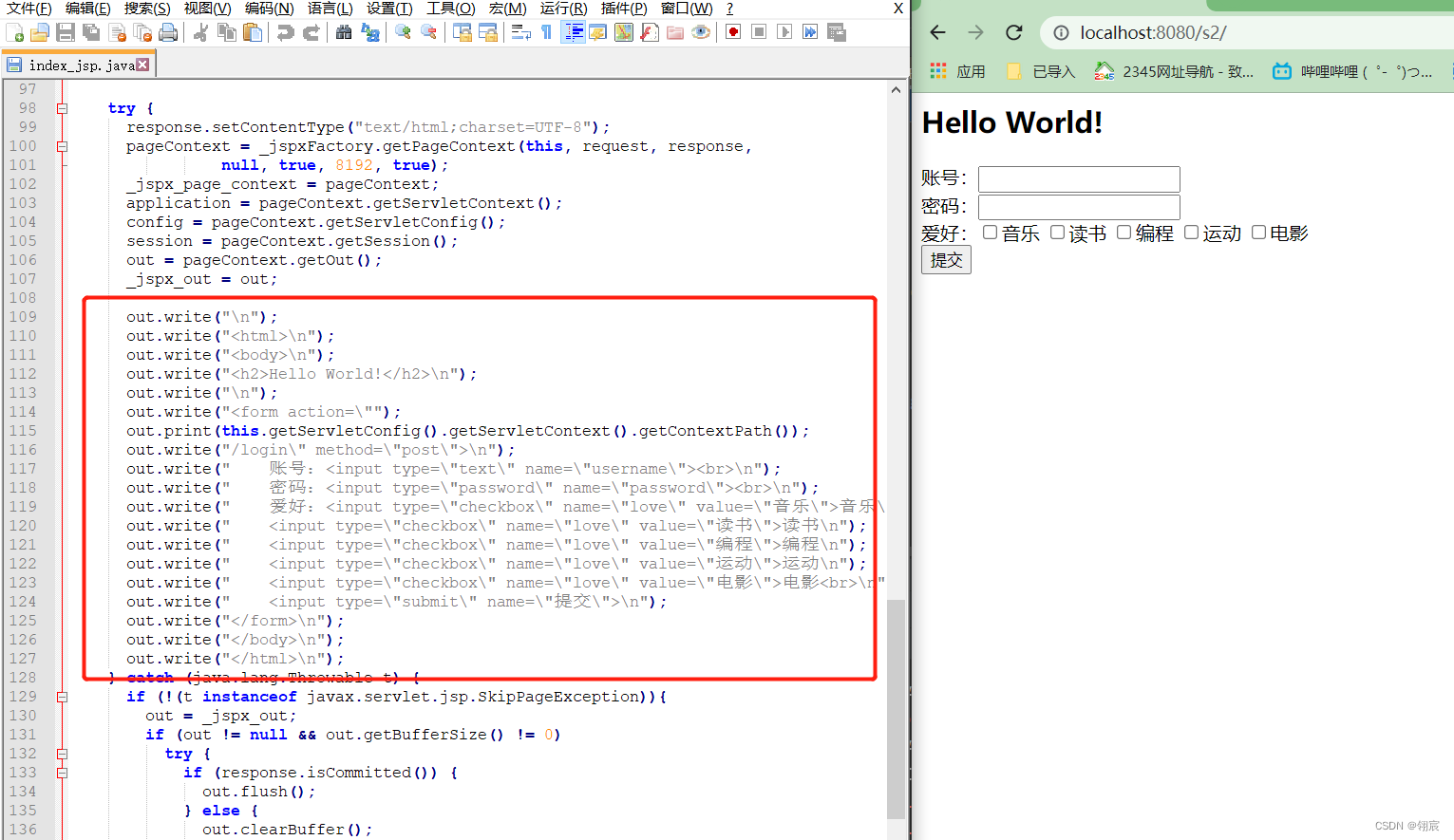Select the index_jsp.java tab
The image size is (1454, 840).
(x=78, y=65)
